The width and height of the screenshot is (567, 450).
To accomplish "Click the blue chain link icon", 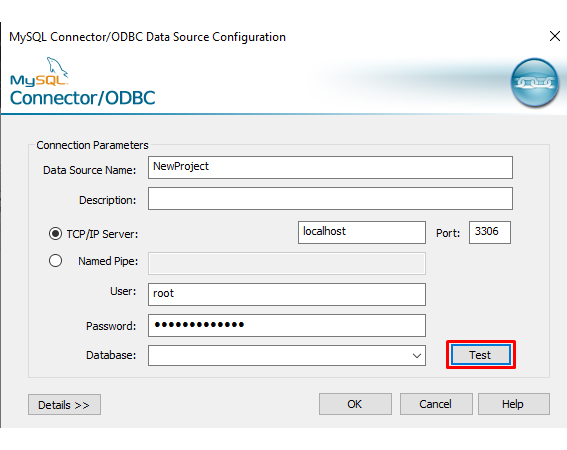I will [x=534, y=83].
